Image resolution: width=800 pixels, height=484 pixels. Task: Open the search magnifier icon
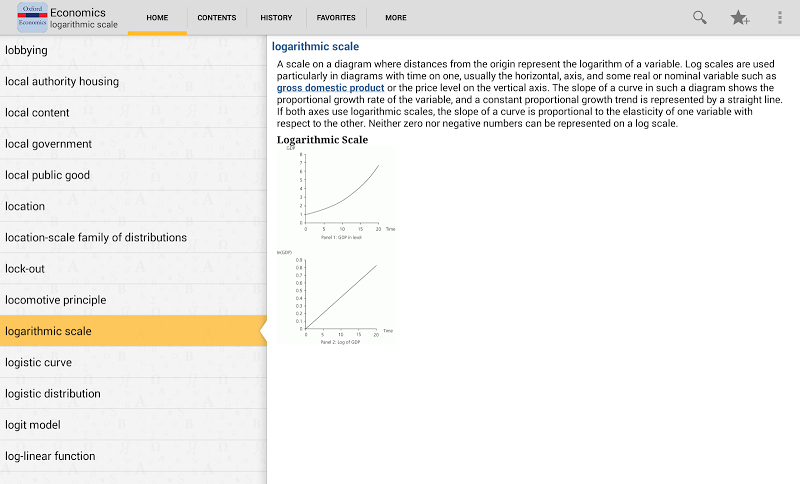click(x=700, y=17)
